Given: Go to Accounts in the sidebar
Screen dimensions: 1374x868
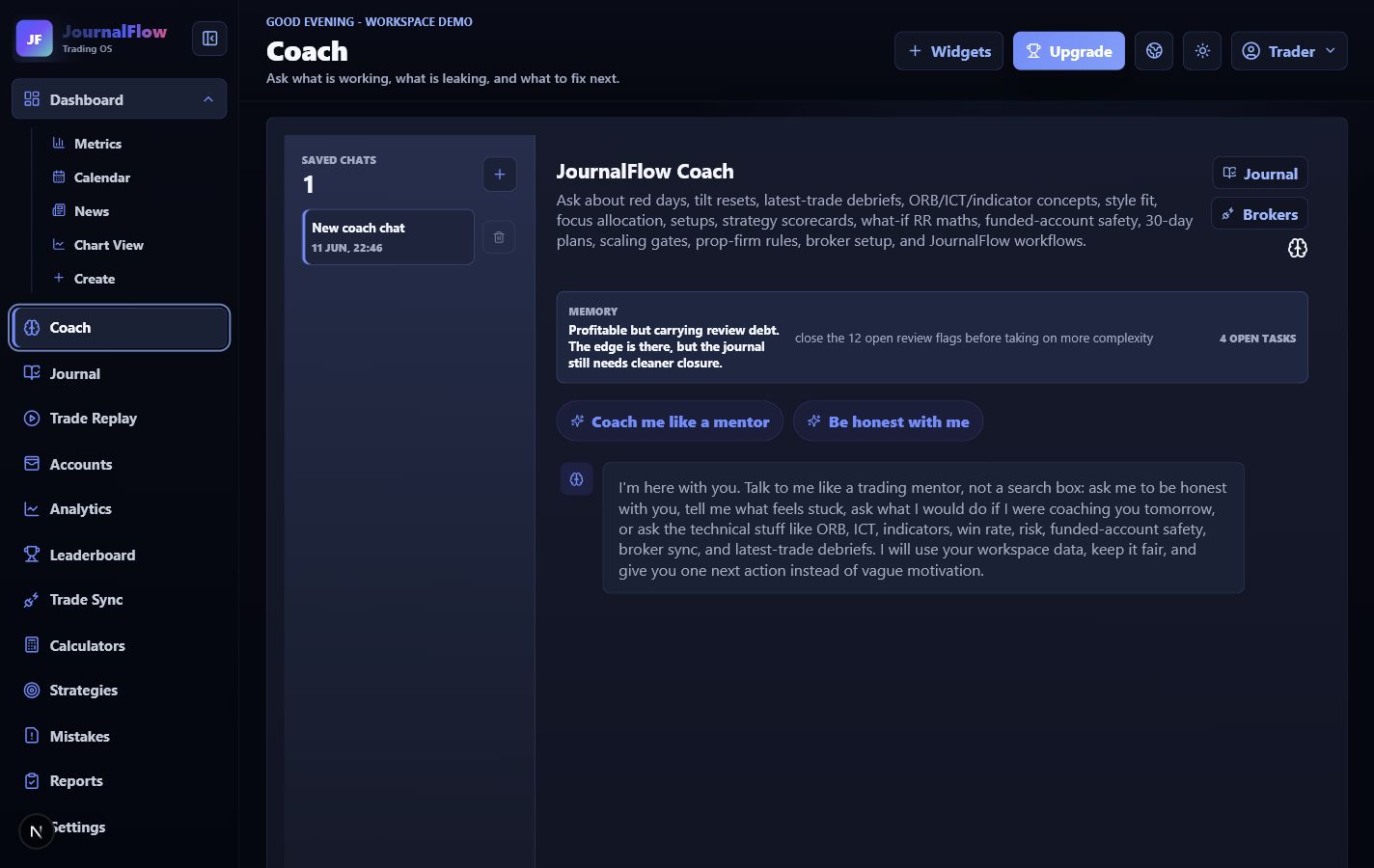Looking at the screenshot, I should (x=120, y=465).
